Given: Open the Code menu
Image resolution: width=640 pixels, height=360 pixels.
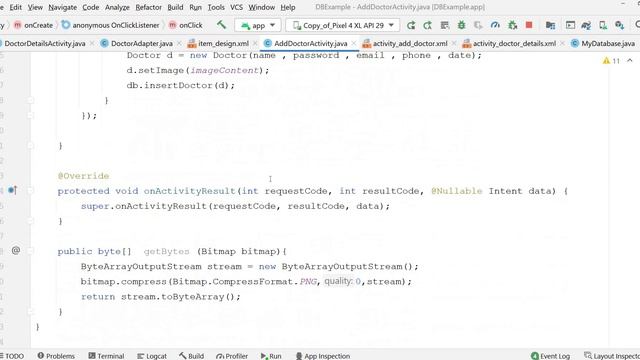Looking at the screenshot, I should [x=91, y=7].
